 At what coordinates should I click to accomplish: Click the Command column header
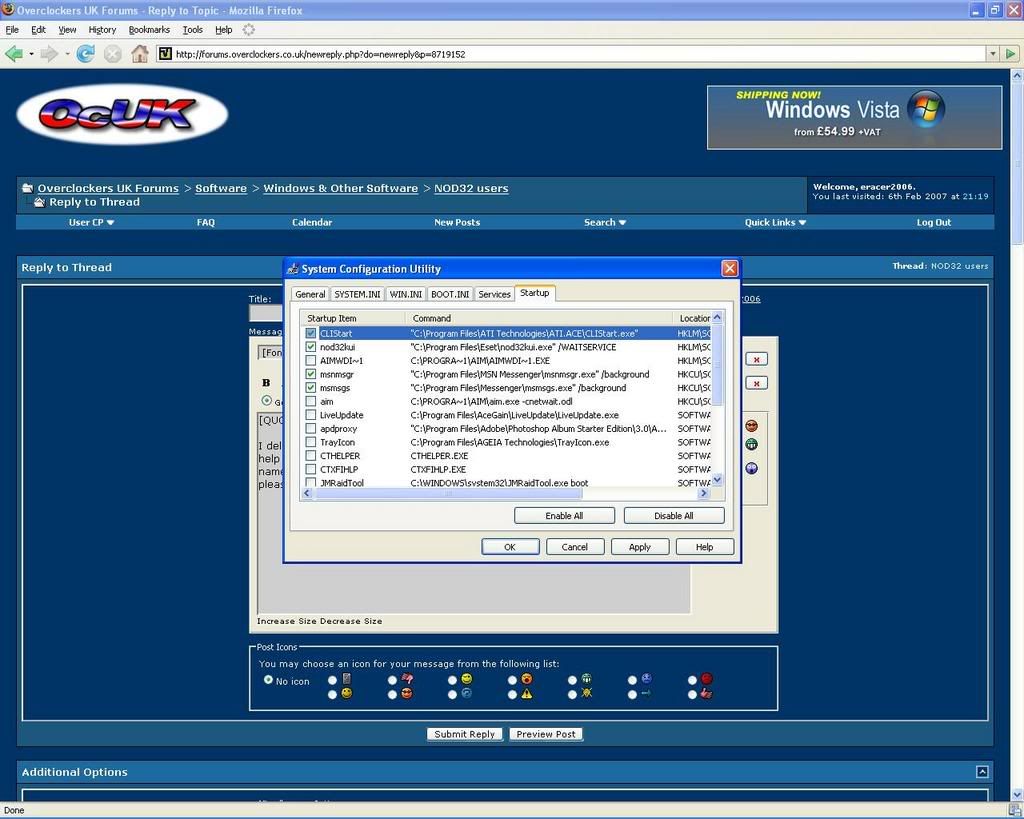(539, 318)
